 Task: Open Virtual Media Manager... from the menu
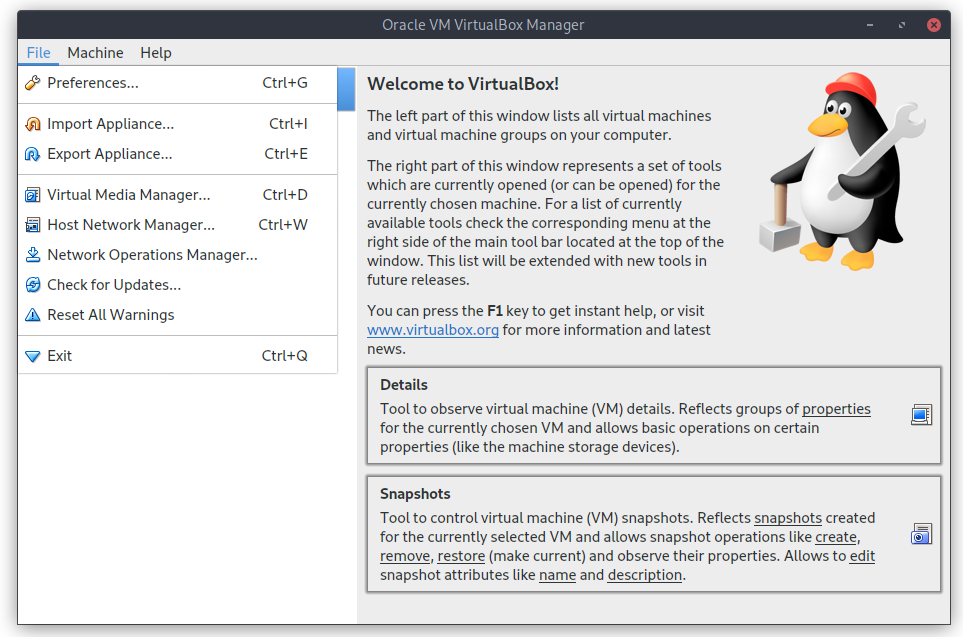pyautogui.click(x=177, y=195)
